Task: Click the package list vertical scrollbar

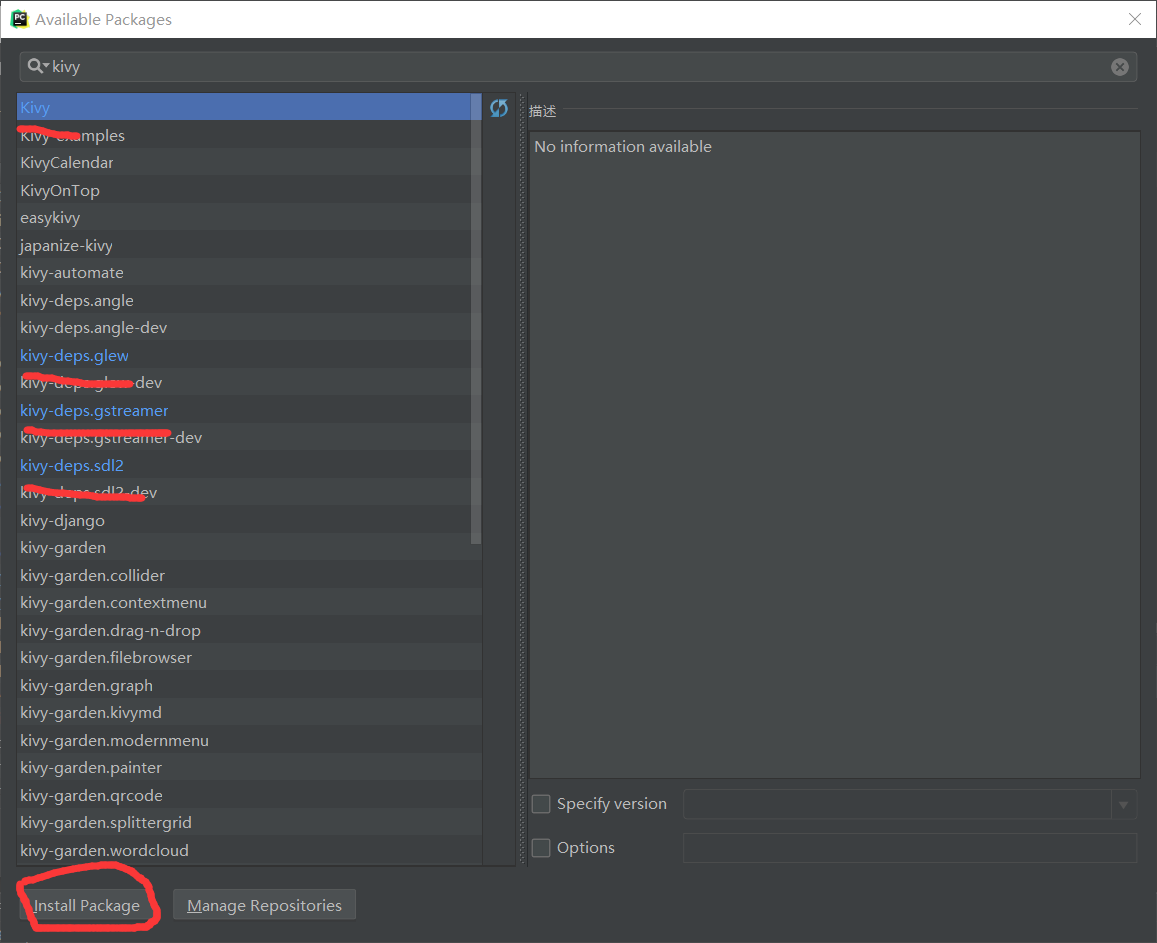Action: point(476,319)
